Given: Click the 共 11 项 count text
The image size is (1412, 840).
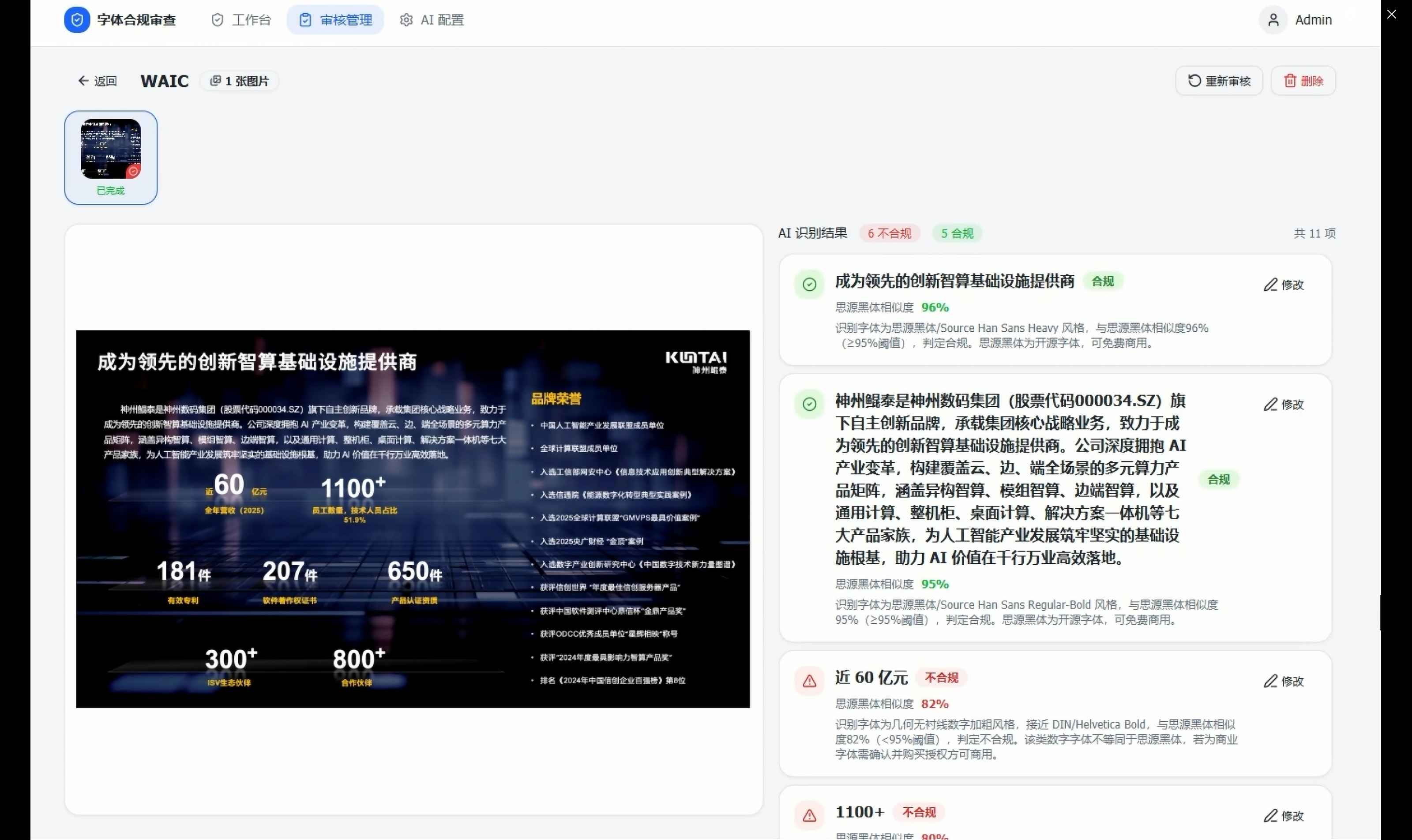Looking at the screenshot, I should [x=1314, y=233].
